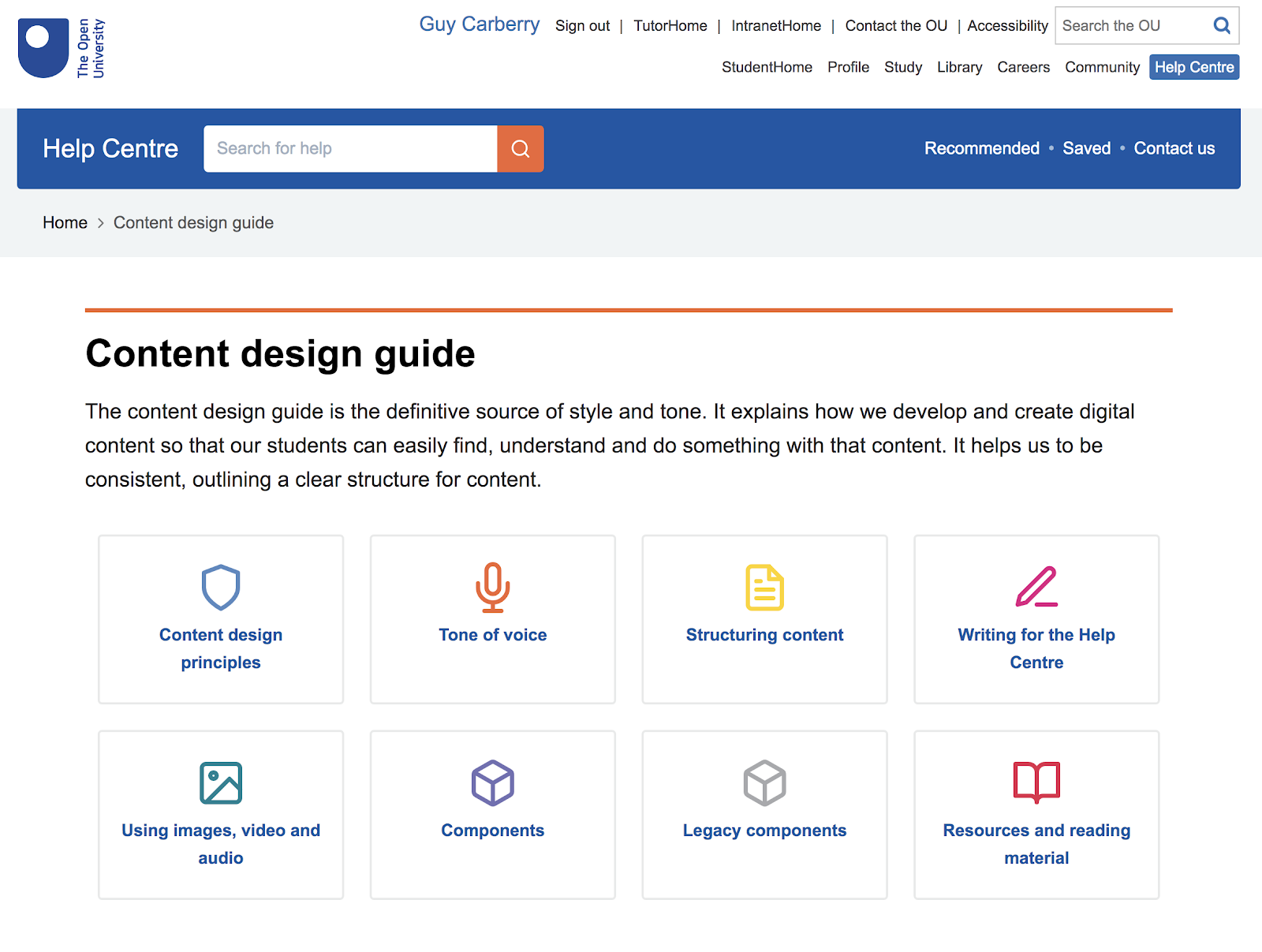The width and height of the screenshot is (1262, 952).
Task: Open the Library menu item
Action: (959, 67)
